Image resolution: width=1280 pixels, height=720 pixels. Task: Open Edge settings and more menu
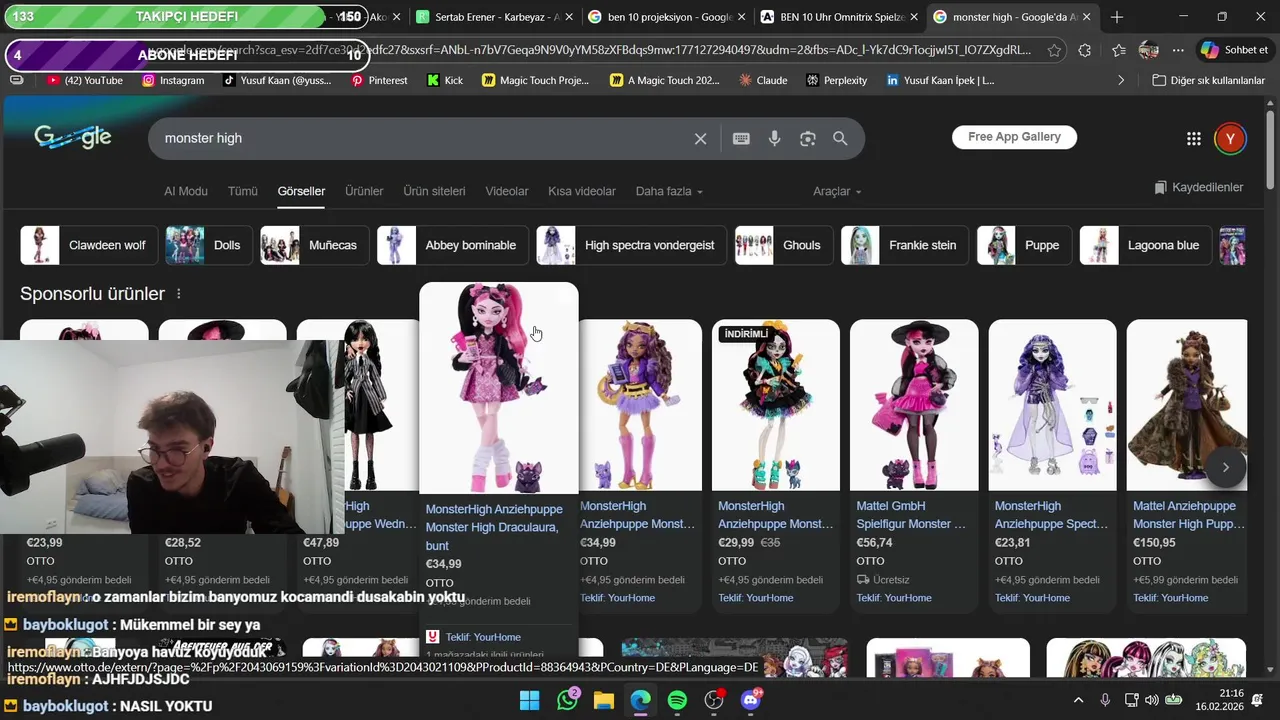pyautogui.click(x=1178, y=50)
